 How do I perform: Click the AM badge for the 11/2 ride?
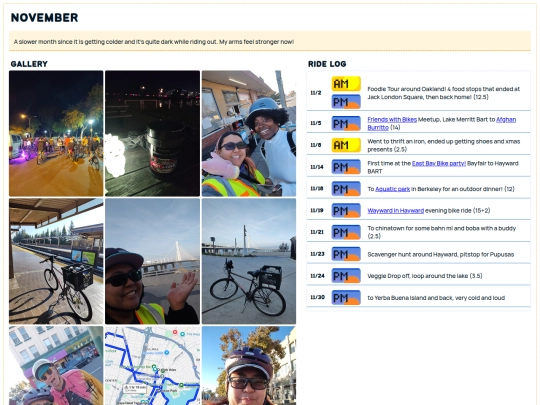point(346,84)
